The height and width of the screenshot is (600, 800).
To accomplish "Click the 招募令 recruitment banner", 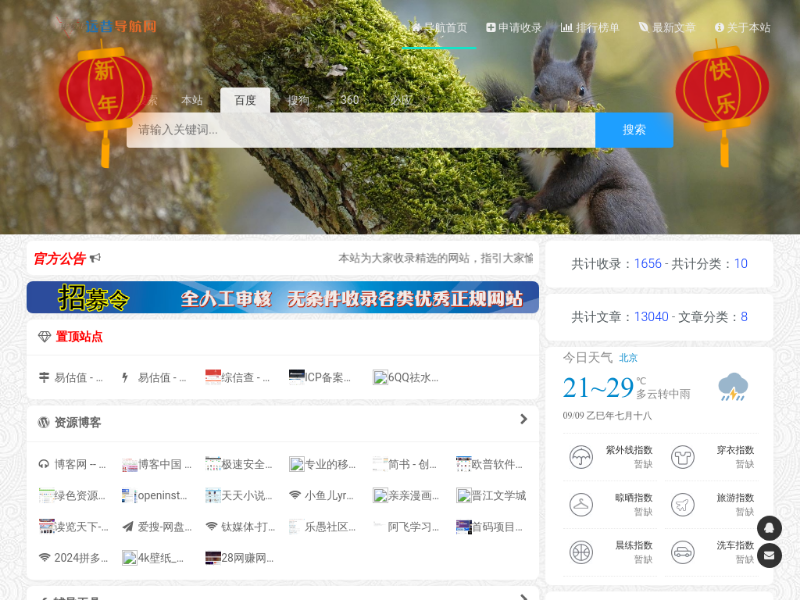I will coord(282,297).
